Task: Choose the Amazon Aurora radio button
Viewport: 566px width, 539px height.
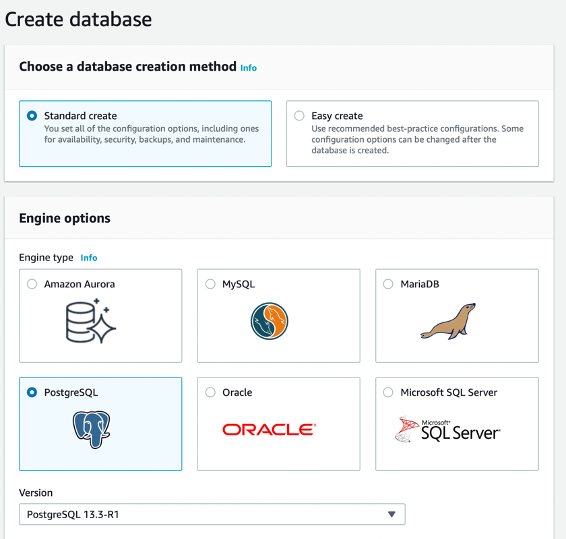Action: 32,284
